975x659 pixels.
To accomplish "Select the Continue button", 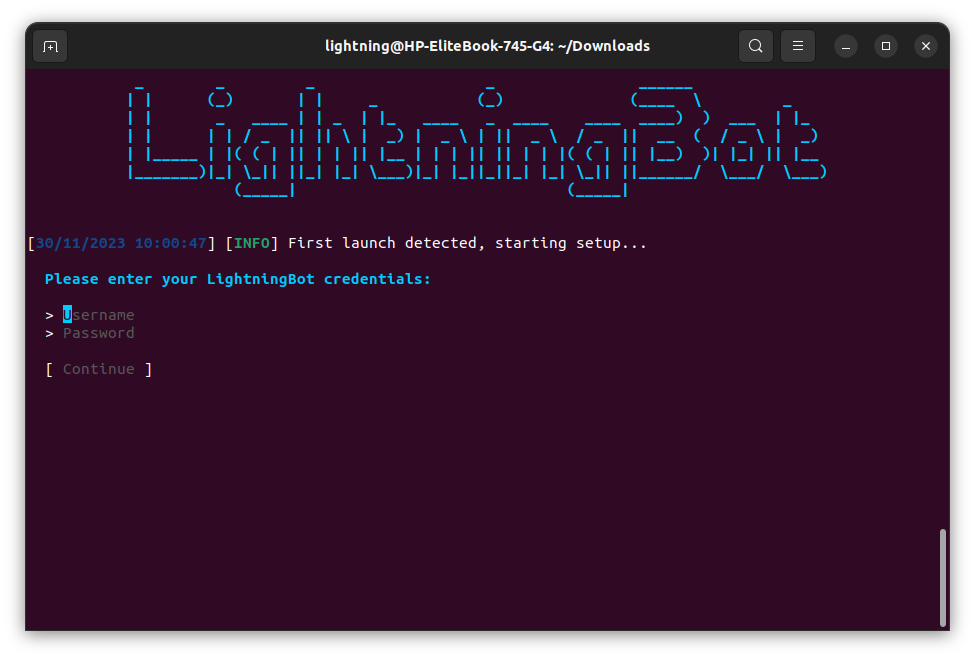I will (98, 368).
